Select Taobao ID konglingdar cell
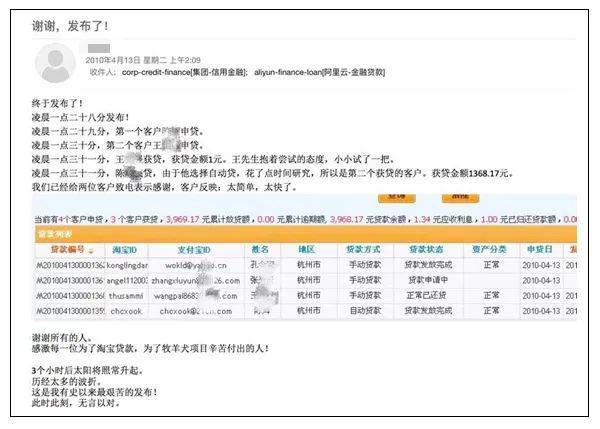Screen dimensions: 600x429 tap(127, 265)
